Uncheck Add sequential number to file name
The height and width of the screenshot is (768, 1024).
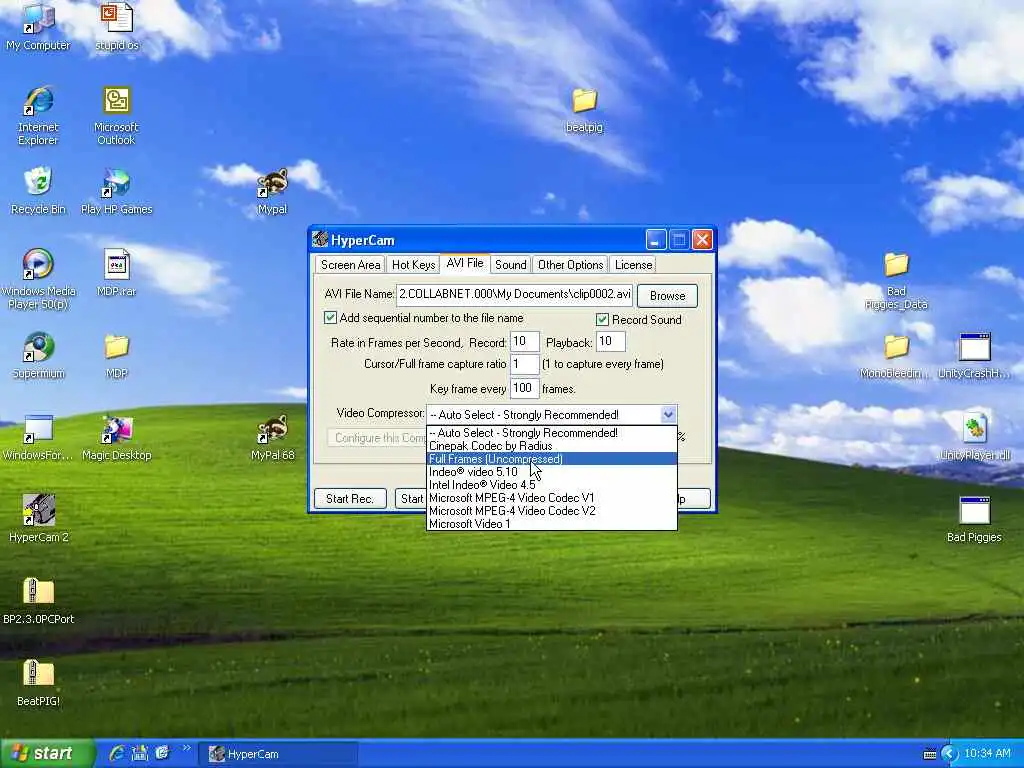tap(330, 318)
